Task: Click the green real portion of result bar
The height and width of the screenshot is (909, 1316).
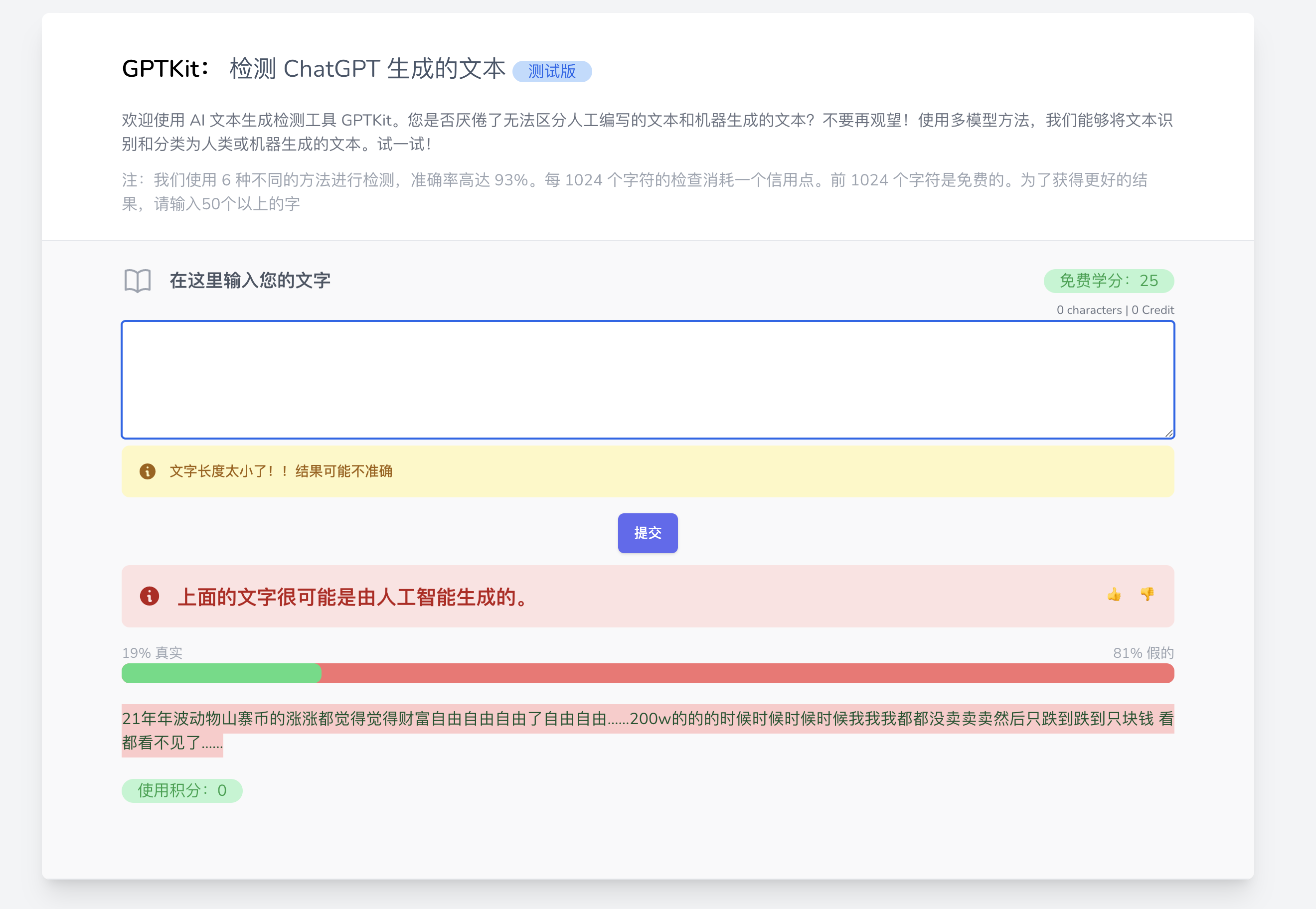Action: pos(222,673)
